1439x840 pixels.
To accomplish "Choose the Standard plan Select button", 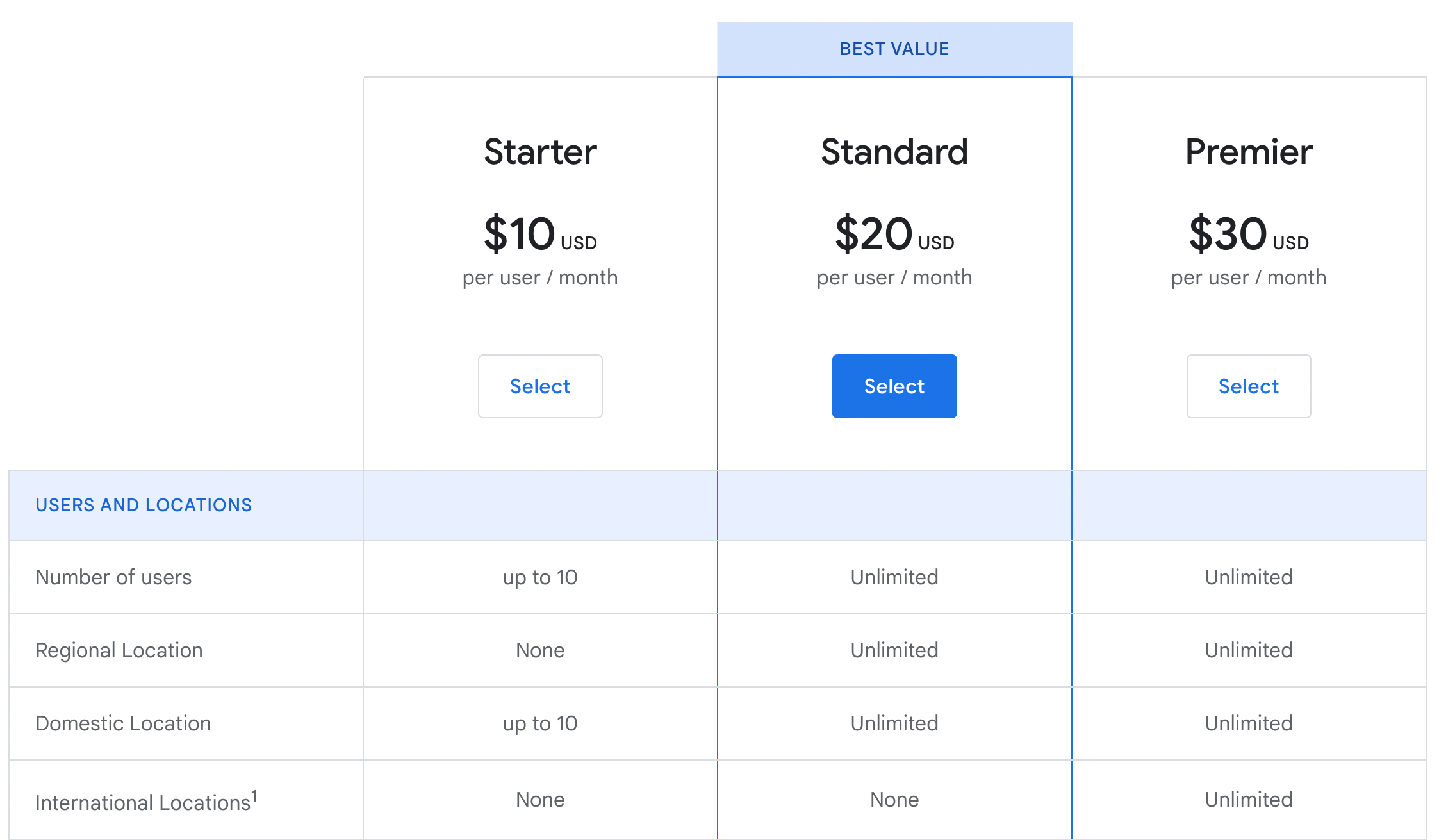I will point(894,386).
